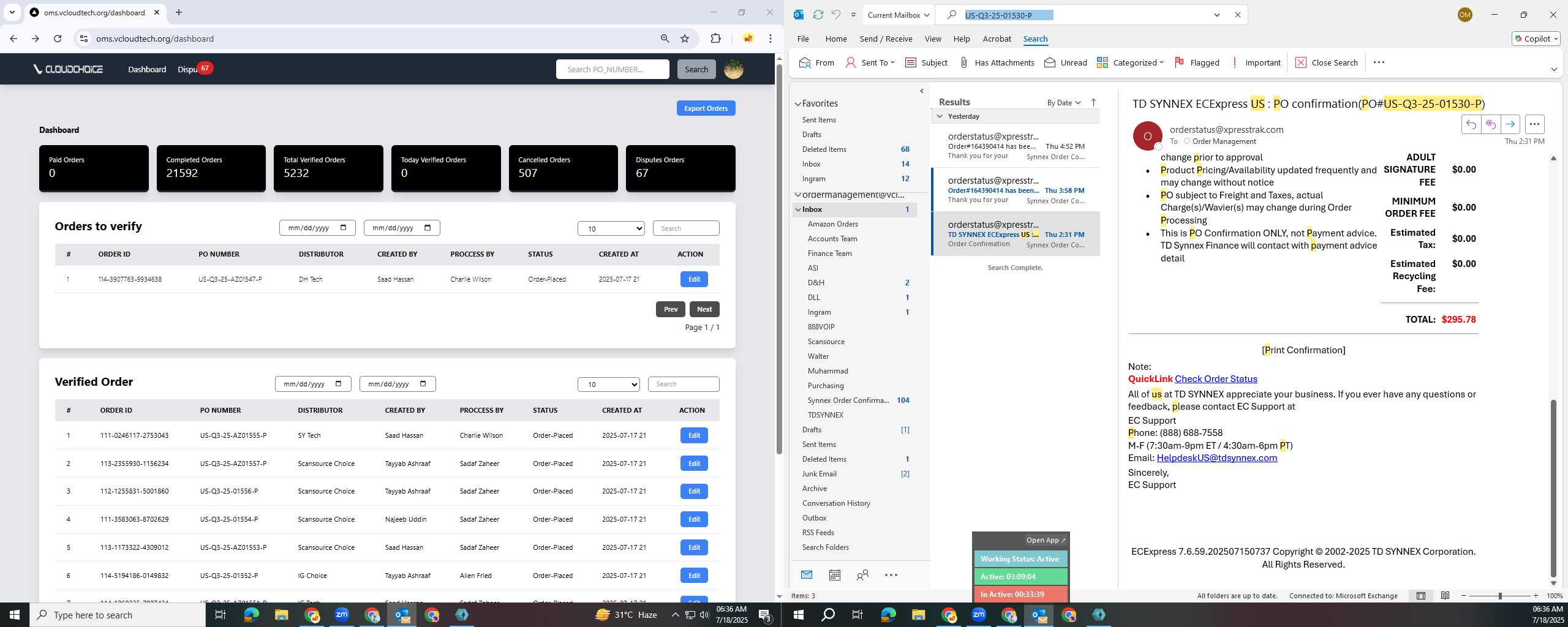Reload the dashboard page
Screen dimensions: 1568x627
58,39
